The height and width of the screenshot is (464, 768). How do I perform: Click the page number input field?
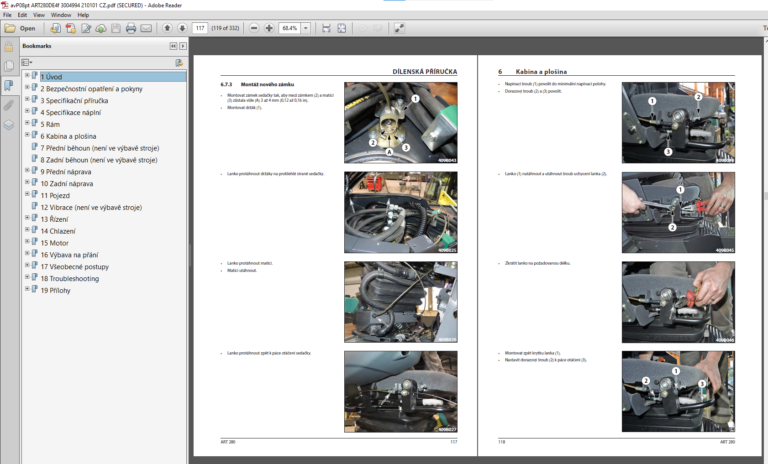point(201,28)
